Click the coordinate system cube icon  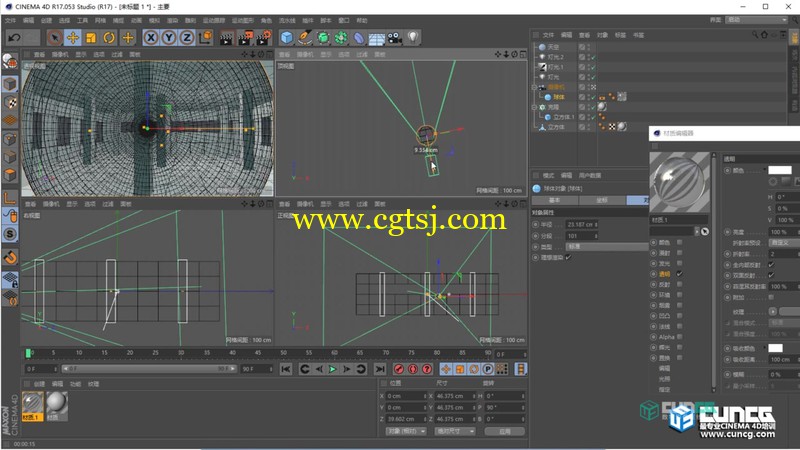205,38
